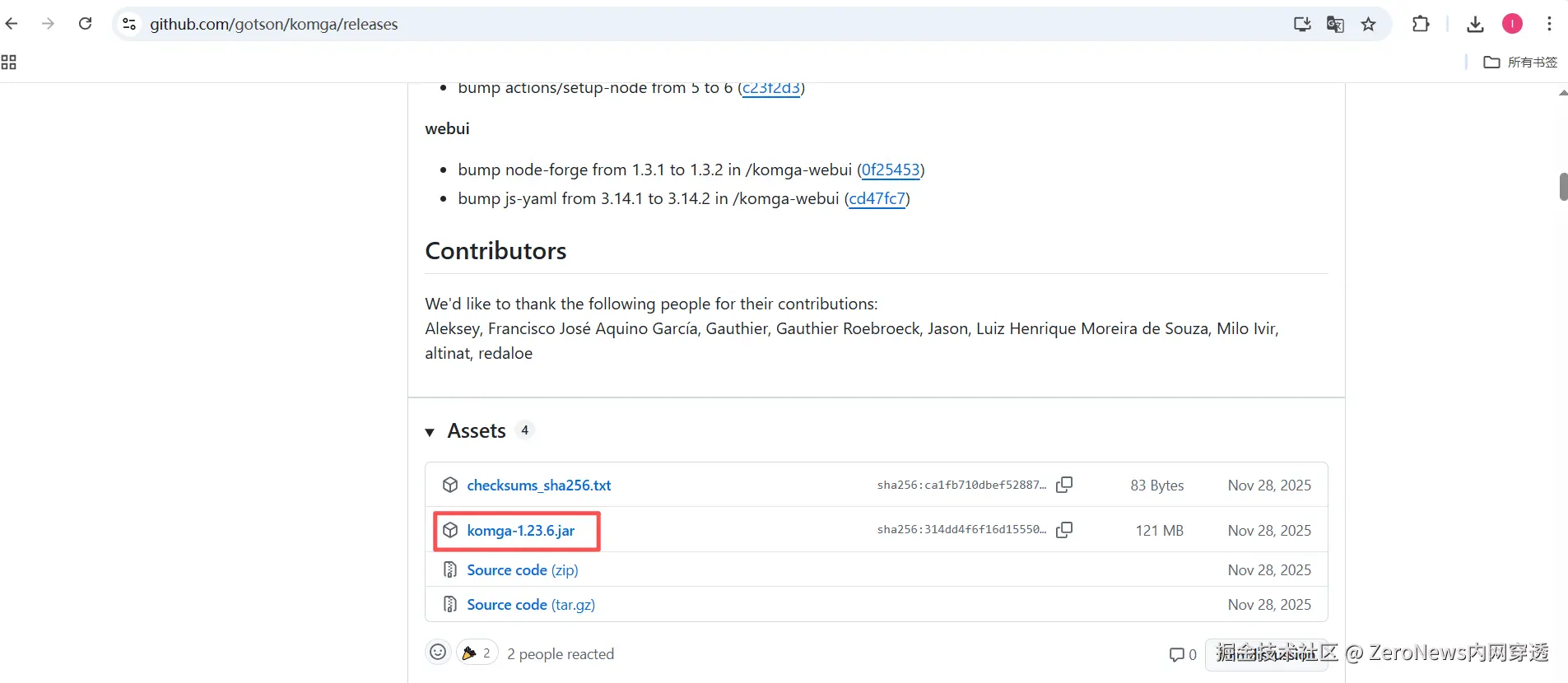Viewport: 1568px width, 683px height.
Task: Open the browser downloads icon
Action: coord(1475,24)
